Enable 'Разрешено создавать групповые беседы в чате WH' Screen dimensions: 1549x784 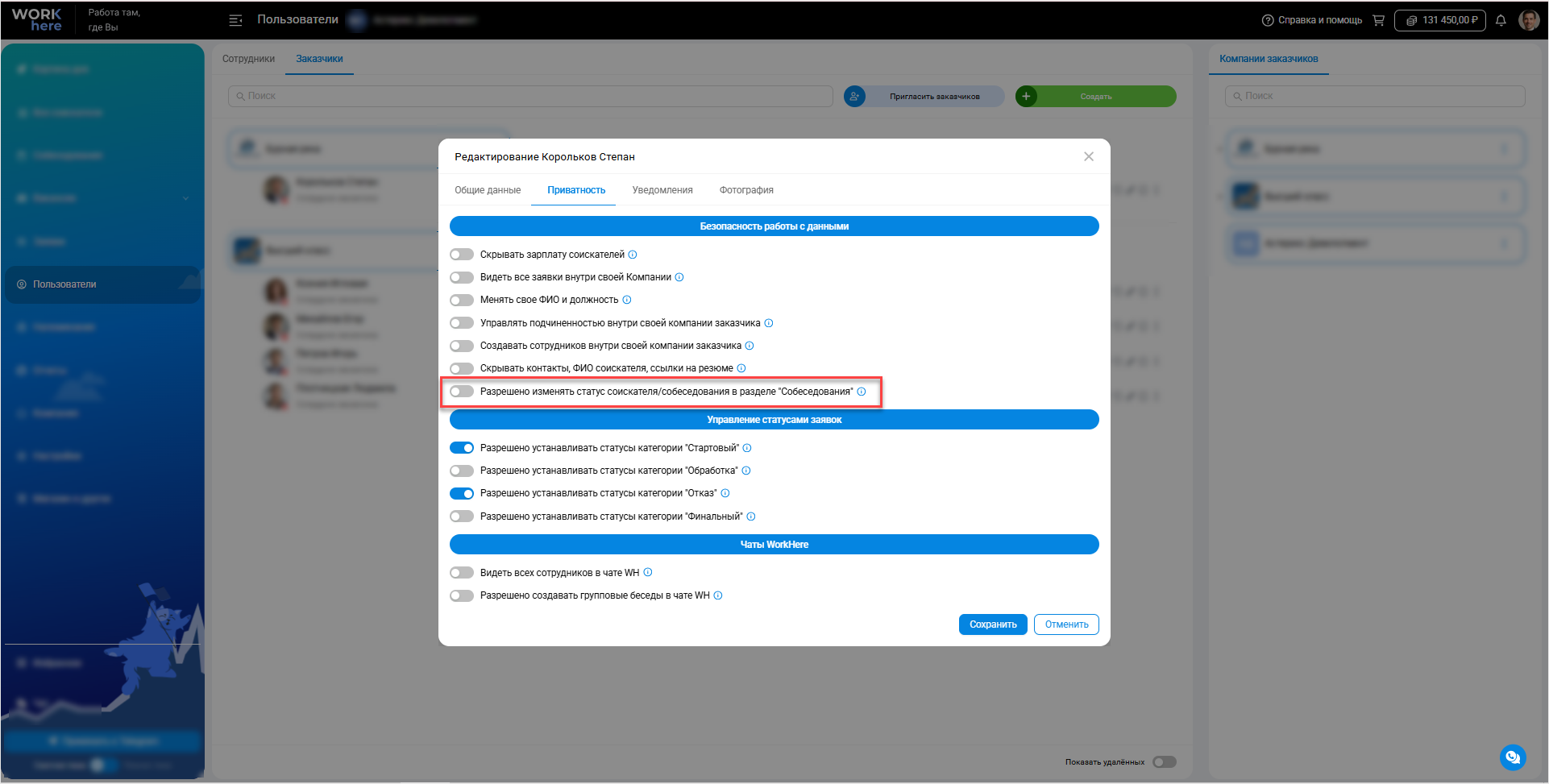462,595
